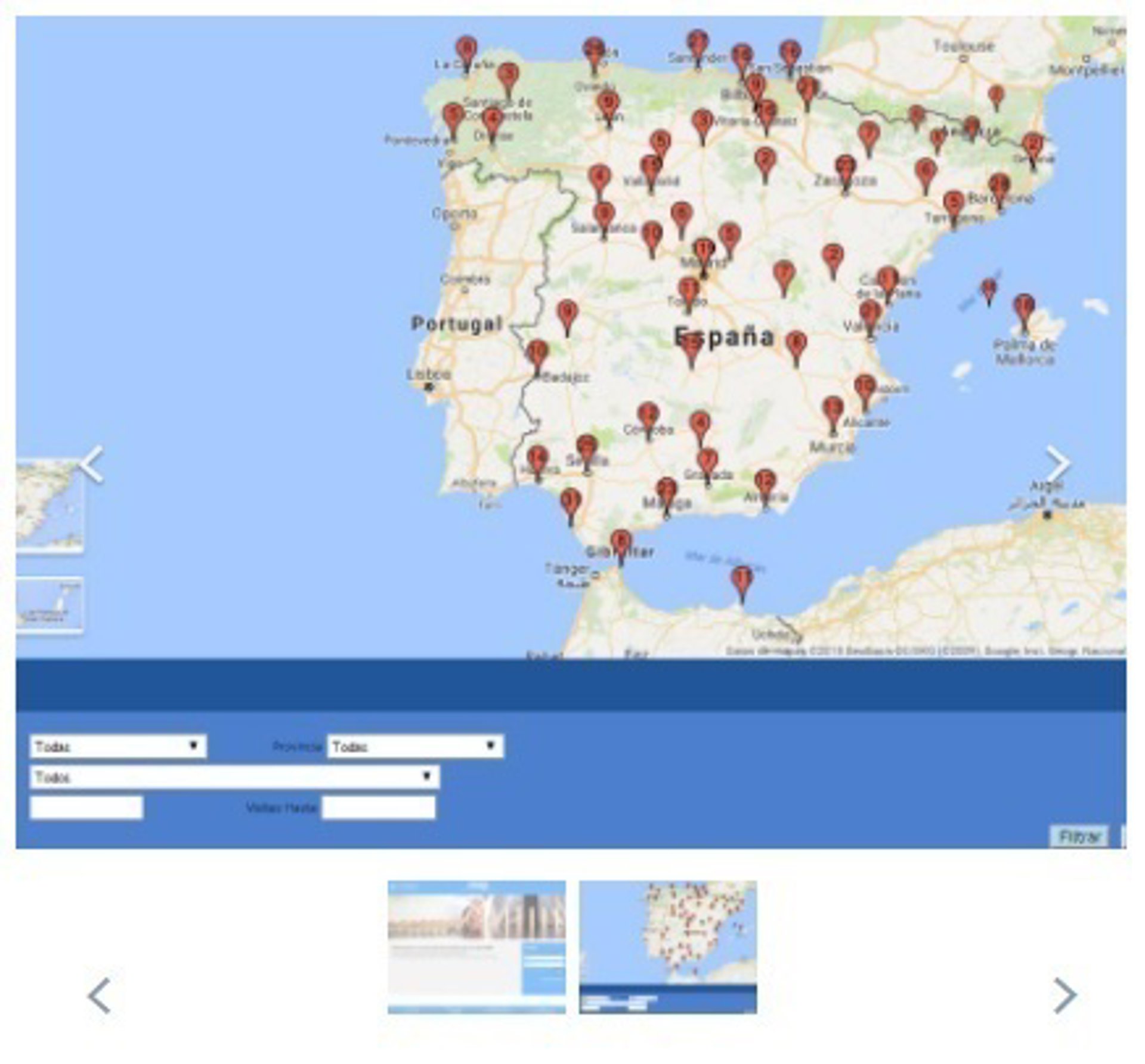Open the wide Todos dropdown
This screenshot has width=1145, height=1064.
point(234,777)
